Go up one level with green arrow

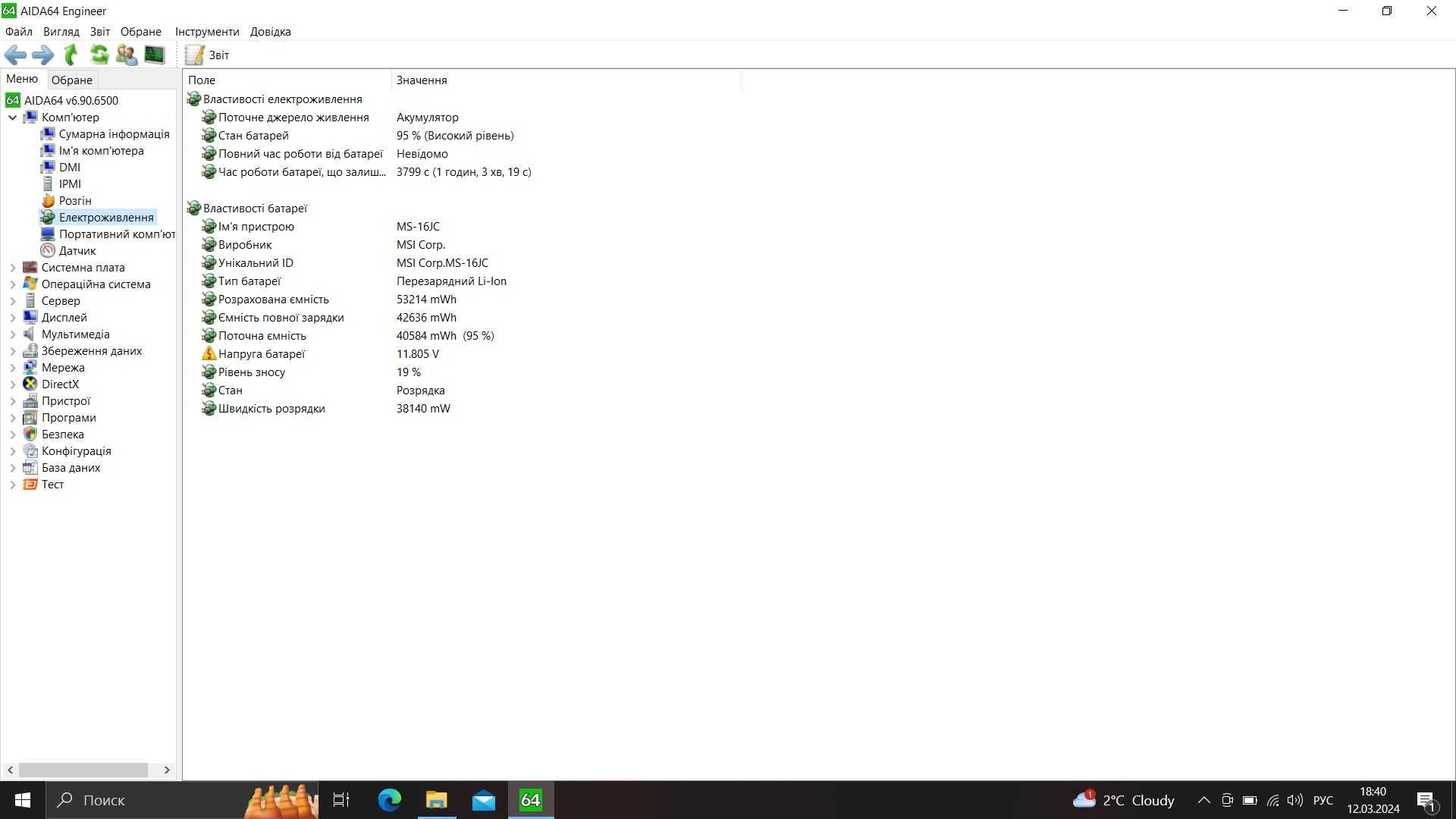click(x=71, y=55)
